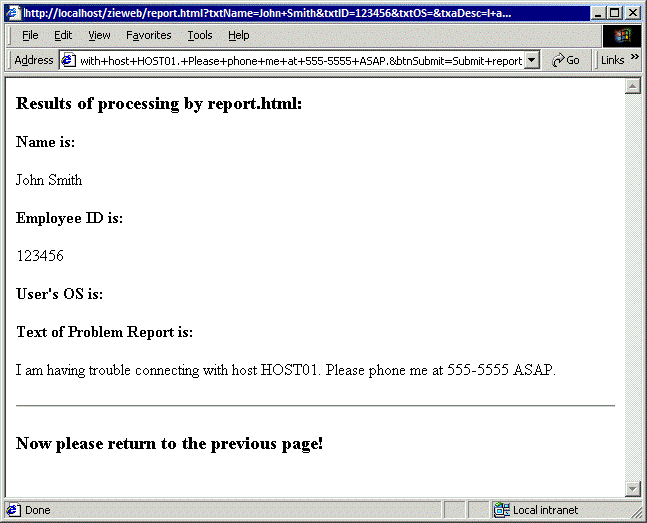Screen dimensions: 647x523
Task: Open the View menu
Action: [x=99, y=35]
